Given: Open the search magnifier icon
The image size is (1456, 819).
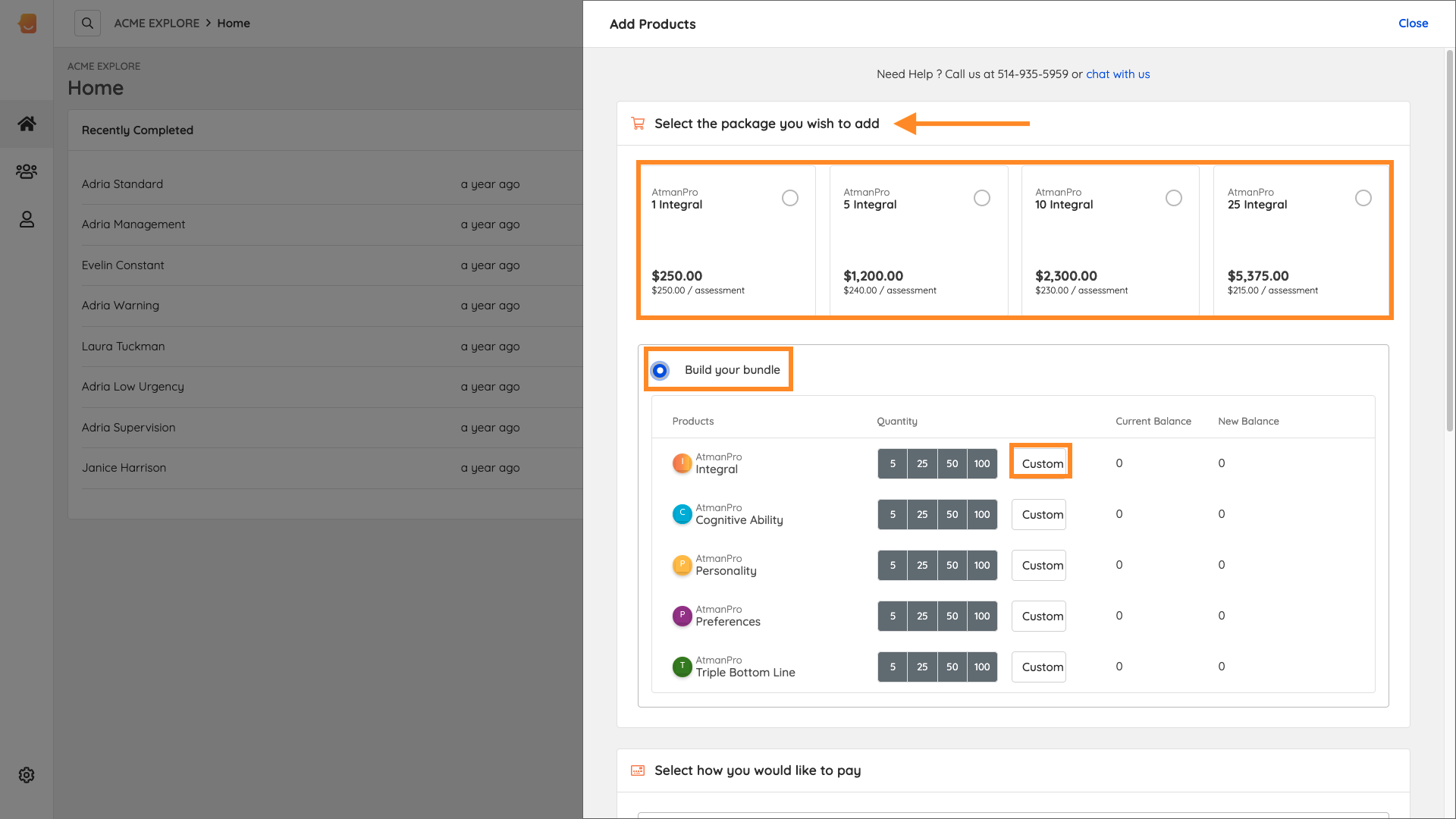Looking at the screenshot, I should click(x=87, y=23).
